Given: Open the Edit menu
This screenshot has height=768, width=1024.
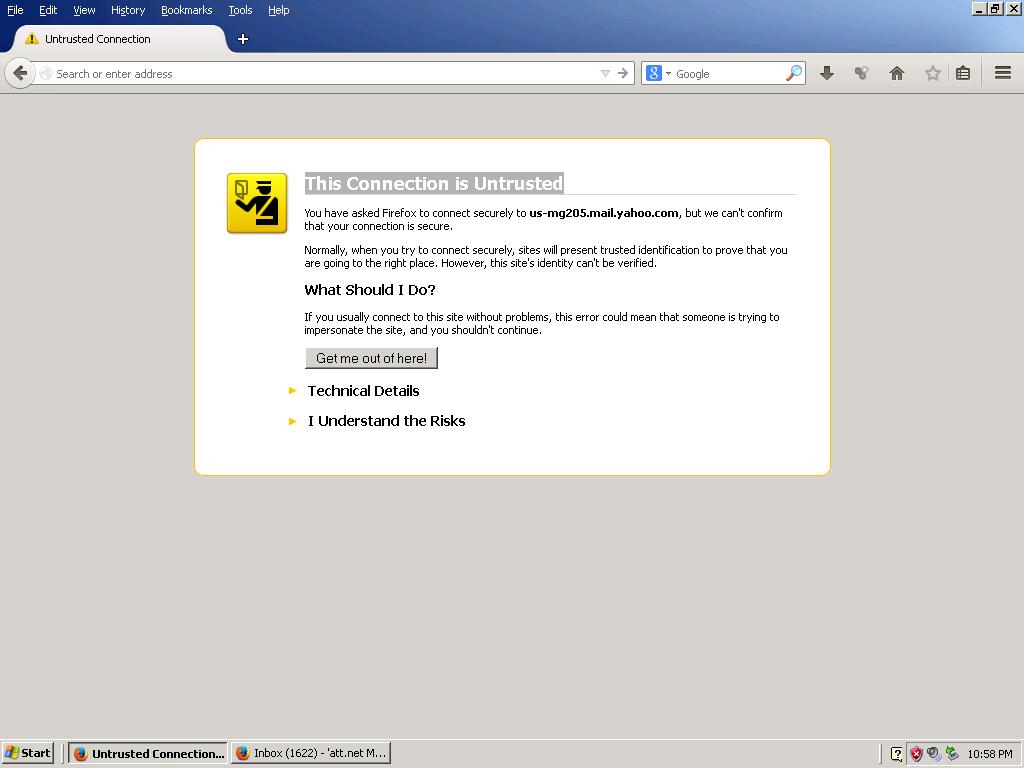Looking at the screenshot, I should point(48,10).
